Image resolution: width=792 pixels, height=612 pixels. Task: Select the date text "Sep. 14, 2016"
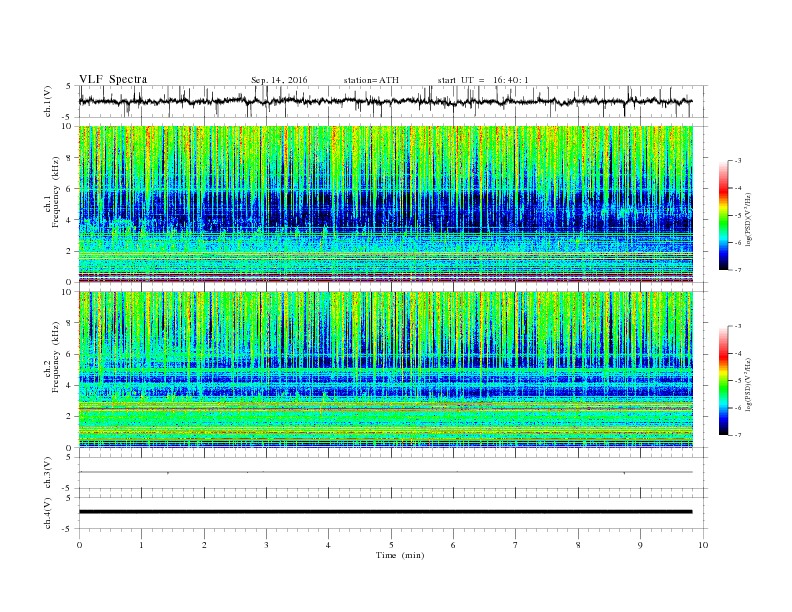[x=279, y=80]
